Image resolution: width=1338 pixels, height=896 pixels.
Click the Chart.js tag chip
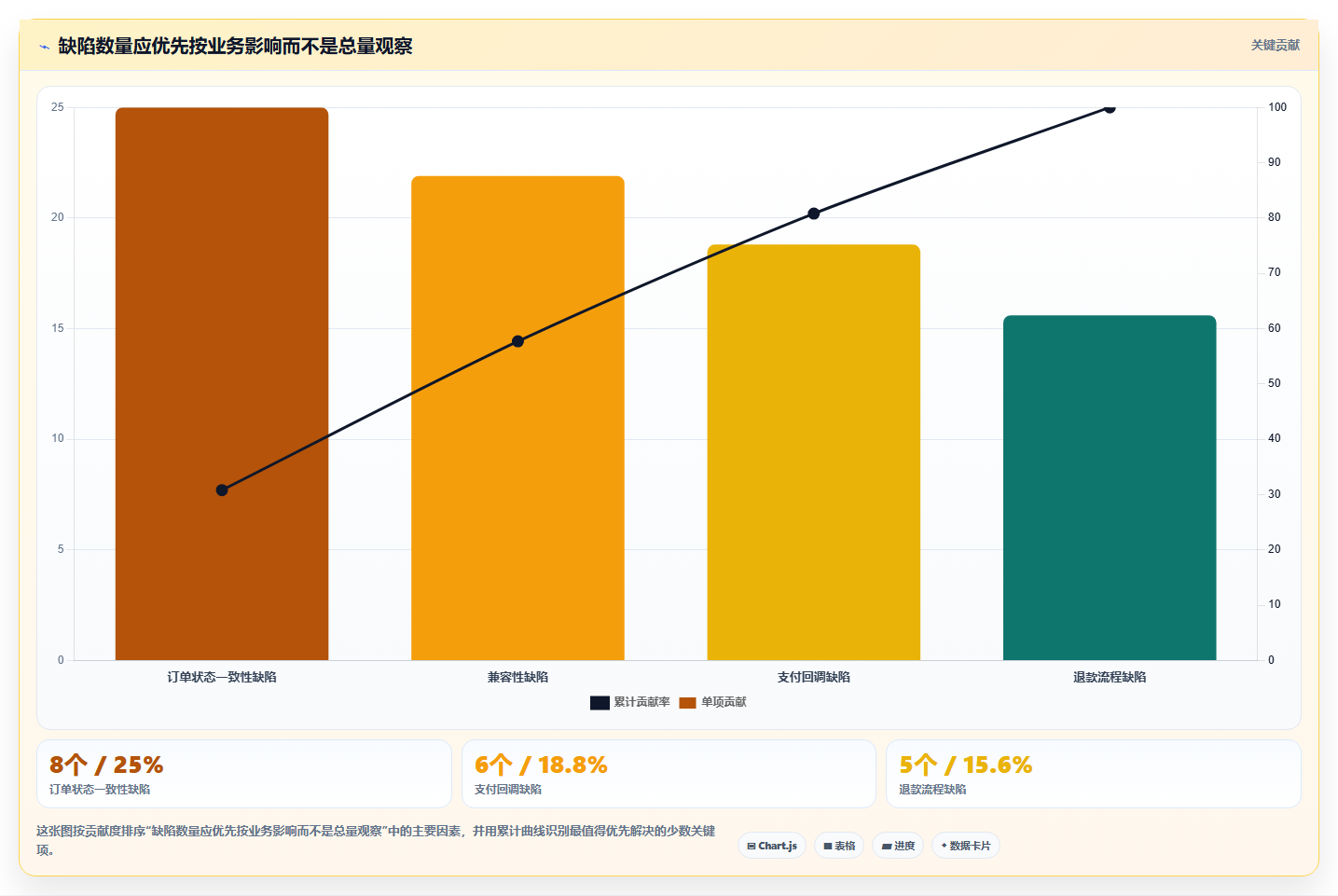click(772, 846)
